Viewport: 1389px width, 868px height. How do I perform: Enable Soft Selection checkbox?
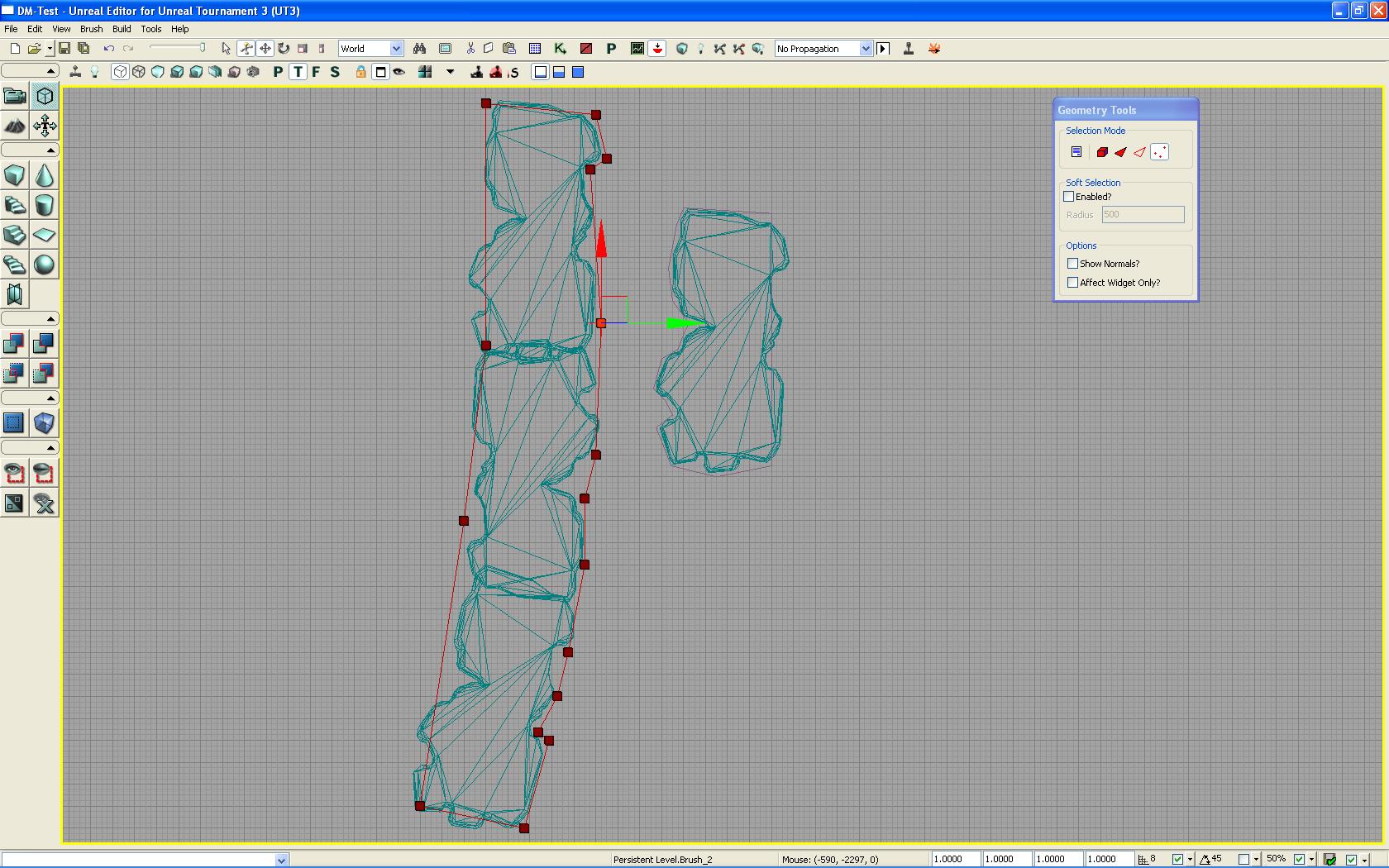point(1069,197)
